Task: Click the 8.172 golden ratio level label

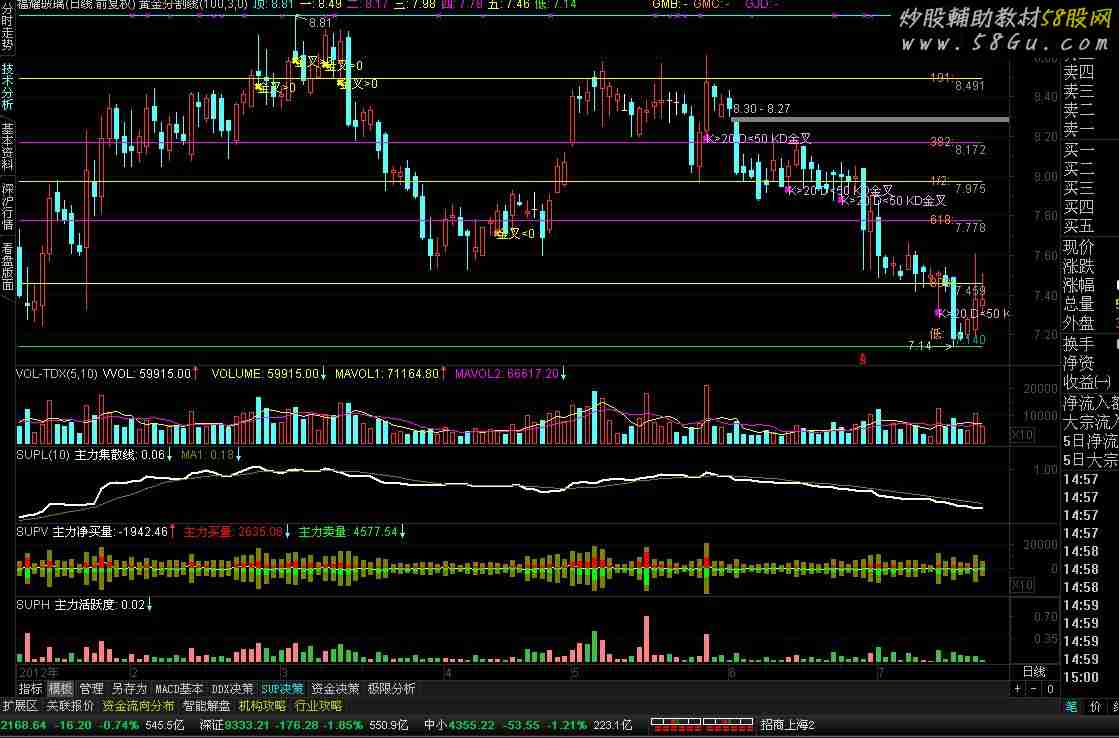Action: click(970, 149)
